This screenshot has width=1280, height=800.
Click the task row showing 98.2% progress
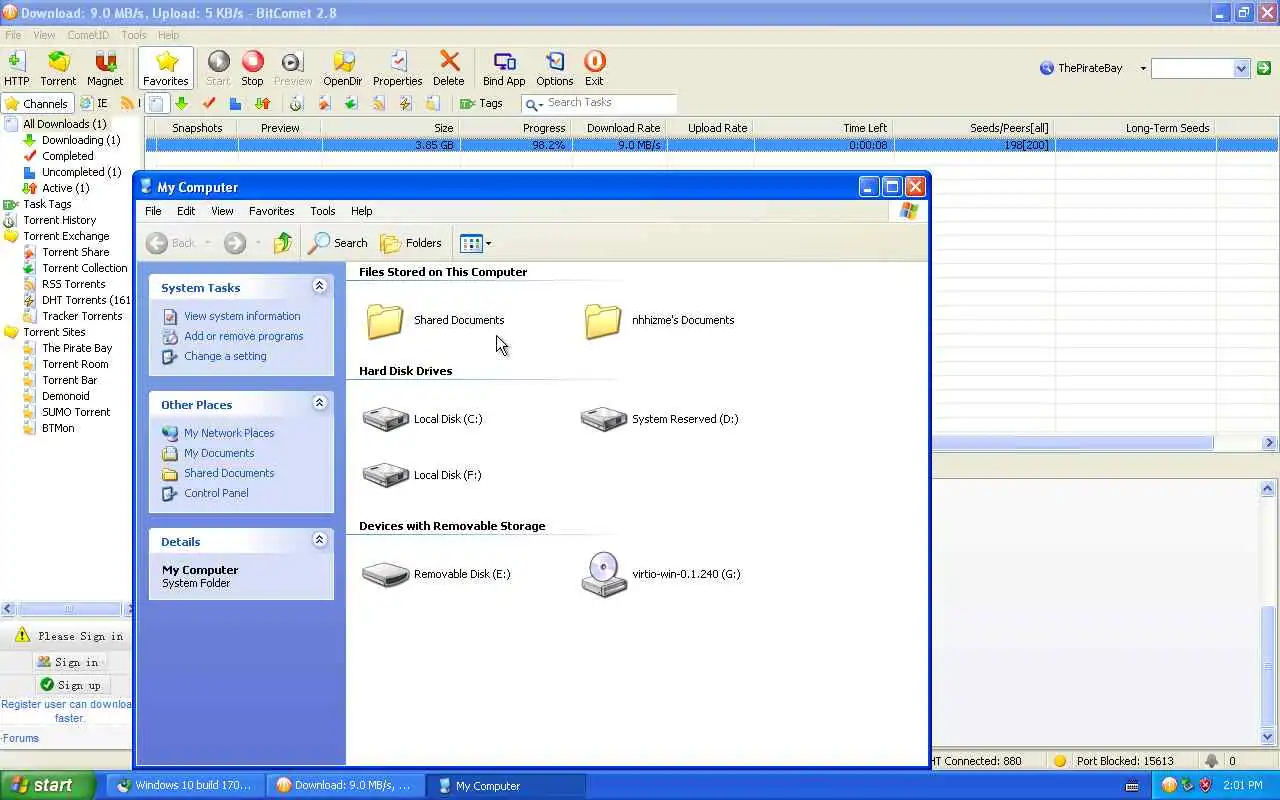711,145
